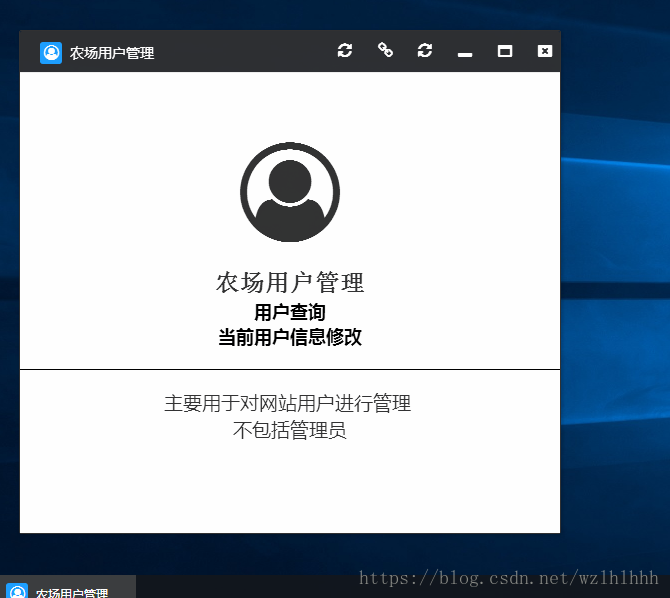Open the 当前用户信息修改 link

coord(290,337)
